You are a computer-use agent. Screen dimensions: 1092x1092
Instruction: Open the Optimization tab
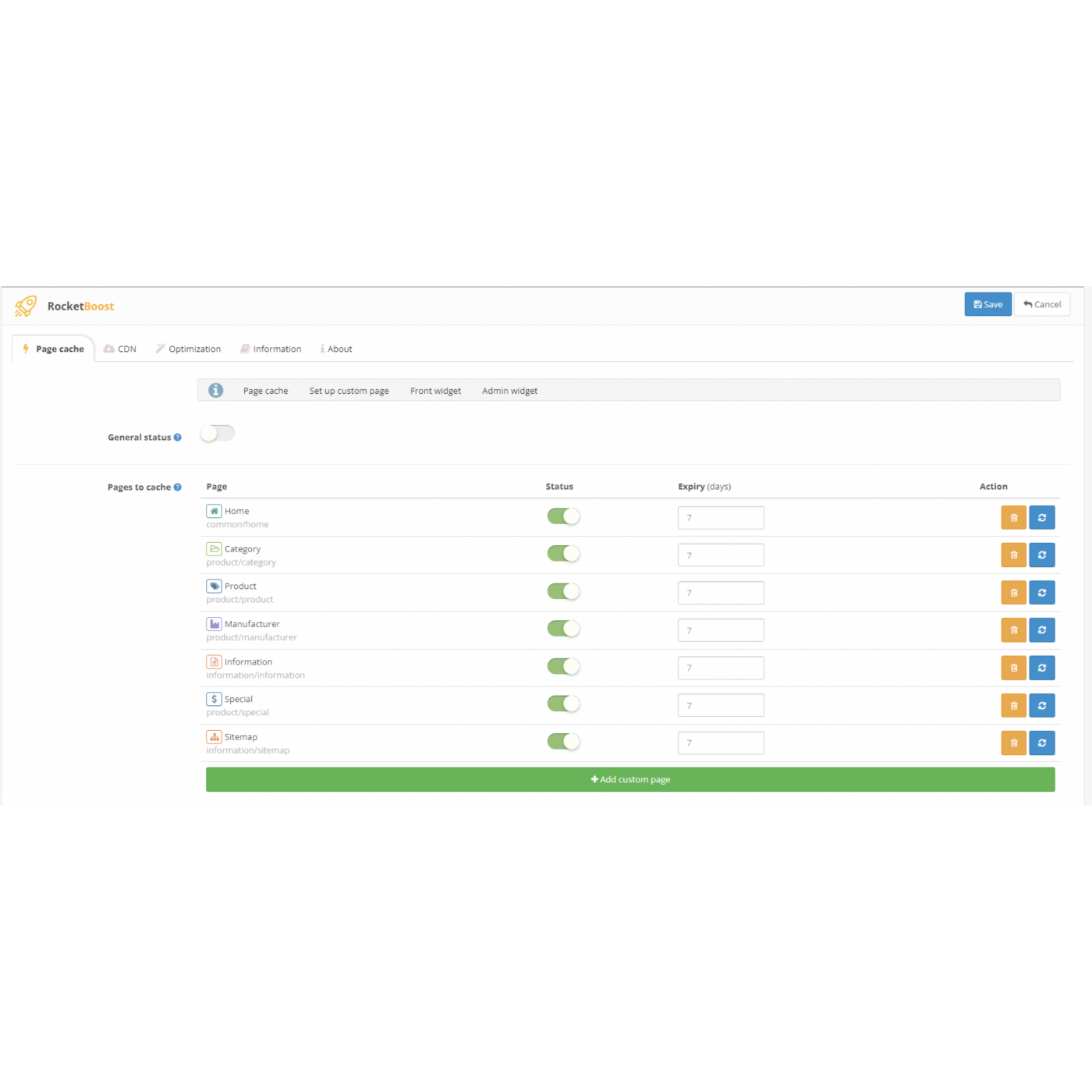tap(188, 349)
